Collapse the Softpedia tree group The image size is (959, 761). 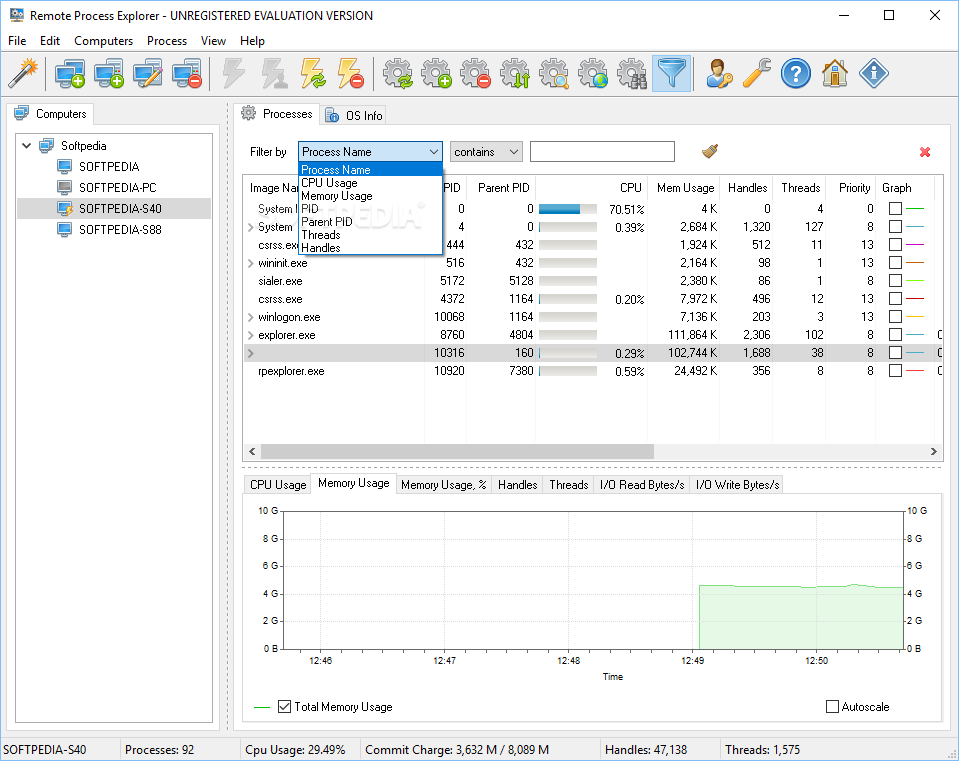tap(26, 146)
